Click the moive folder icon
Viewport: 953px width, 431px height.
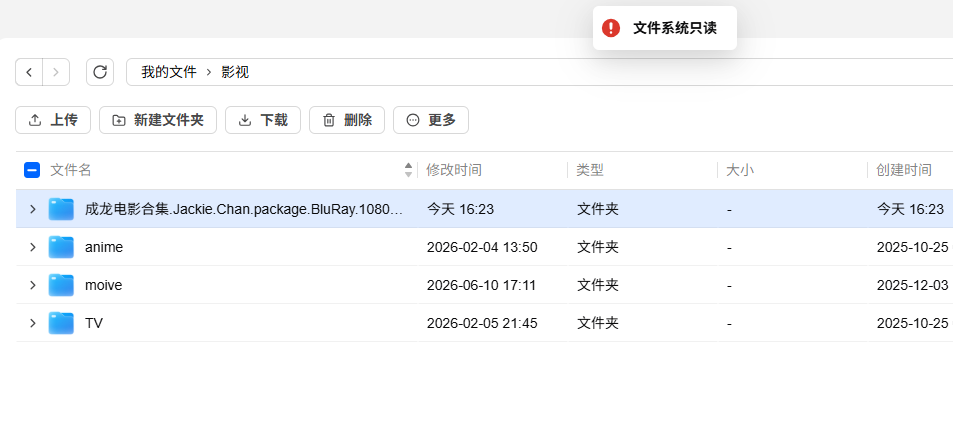tap(61, 285)
